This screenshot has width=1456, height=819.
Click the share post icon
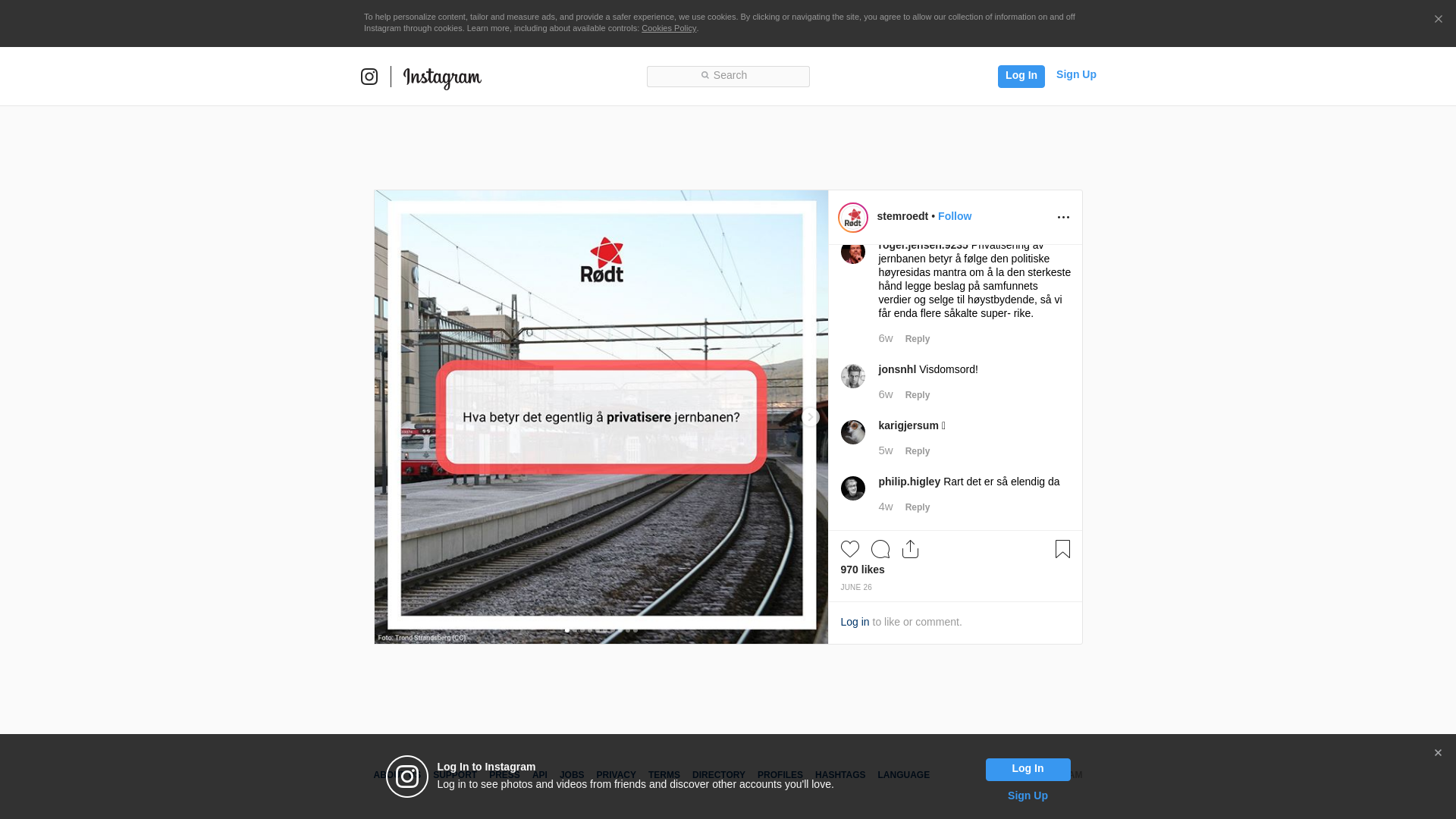click(910, 549)
